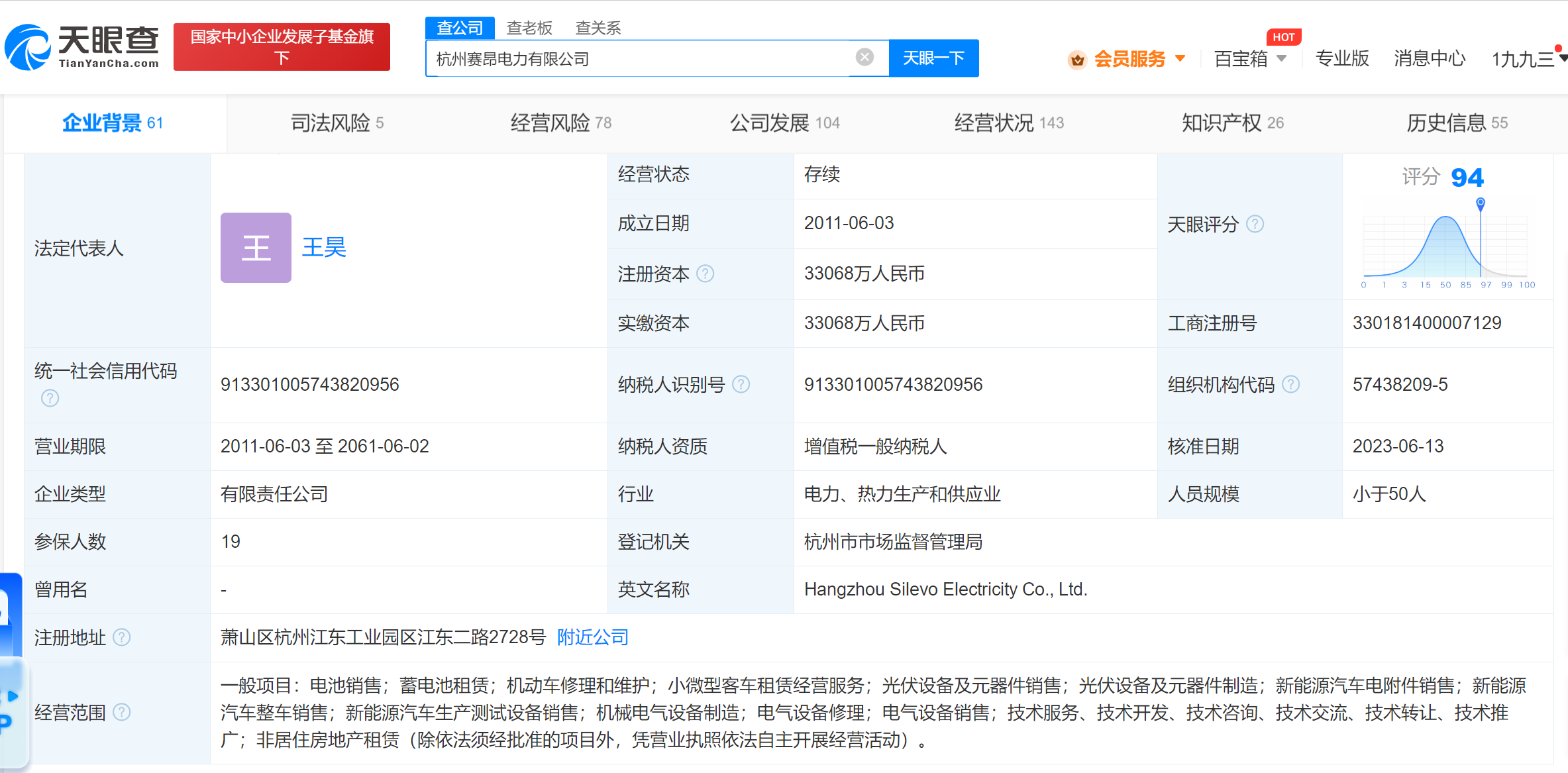Select 营业期限 value 2011-06-03 至 2061-06-02

point(325,446)
